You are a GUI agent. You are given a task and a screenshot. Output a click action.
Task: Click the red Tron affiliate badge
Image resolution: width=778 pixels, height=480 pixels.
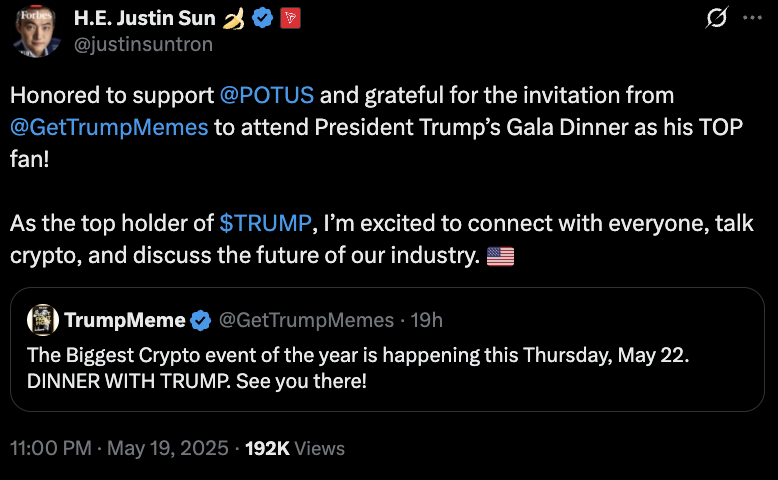[x=290, y=18]
